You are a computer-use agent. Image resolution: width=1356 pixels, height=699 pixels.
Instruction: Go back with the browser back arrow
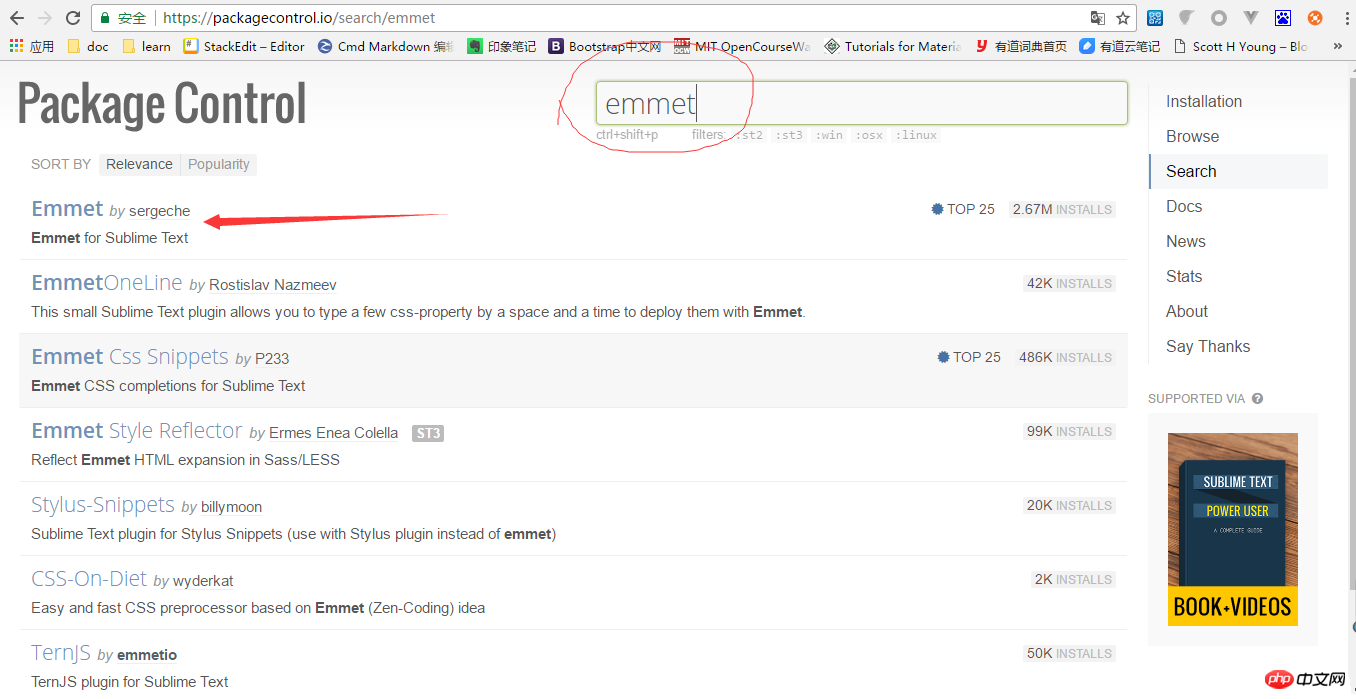pyautogui.click(x=17, y=18)
